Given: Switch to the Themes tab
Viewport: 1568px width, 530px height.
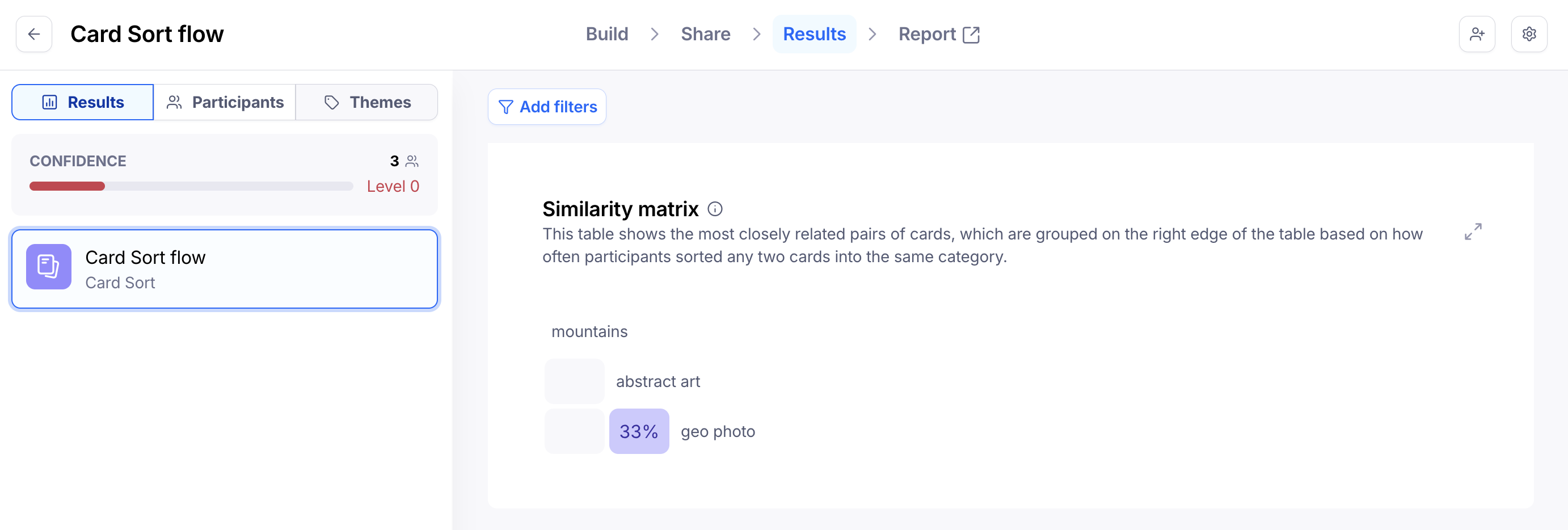Looking at the screenshot, I should (367, 102).
